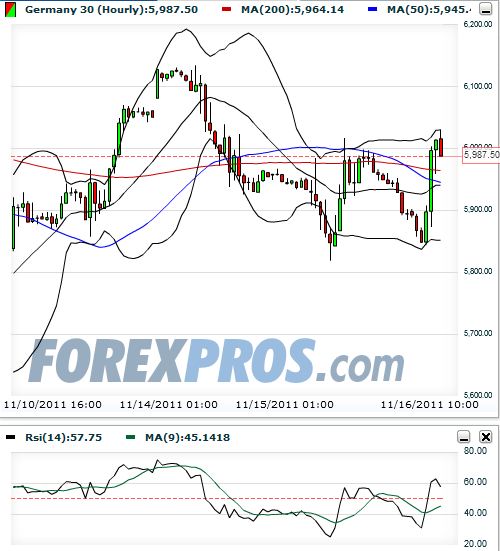Click the red MA(200) legend color marker
Screen dimensions: 500x551
pyautogui.click(x=227, y=9)
